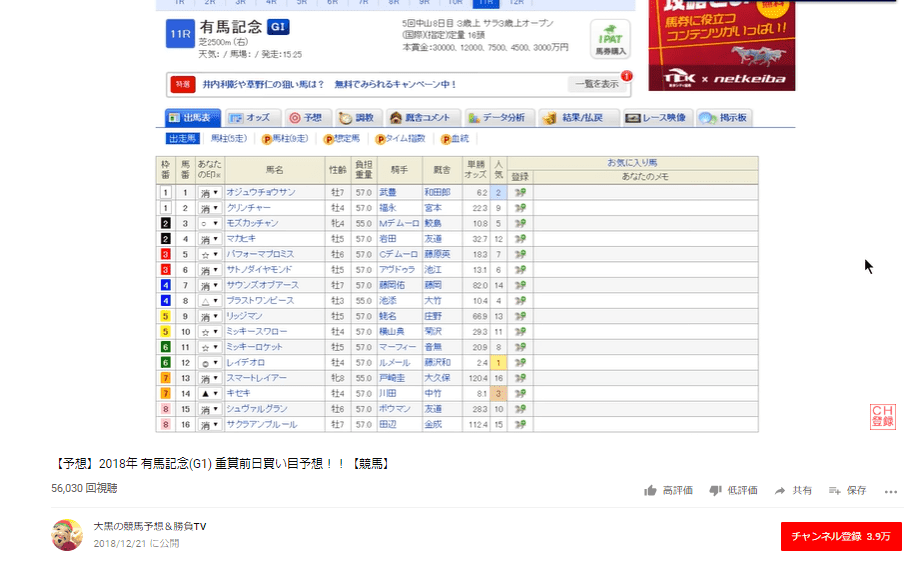
Task: Click the 大黒の競馬予想 channel avatar
Action: point(67,535)
